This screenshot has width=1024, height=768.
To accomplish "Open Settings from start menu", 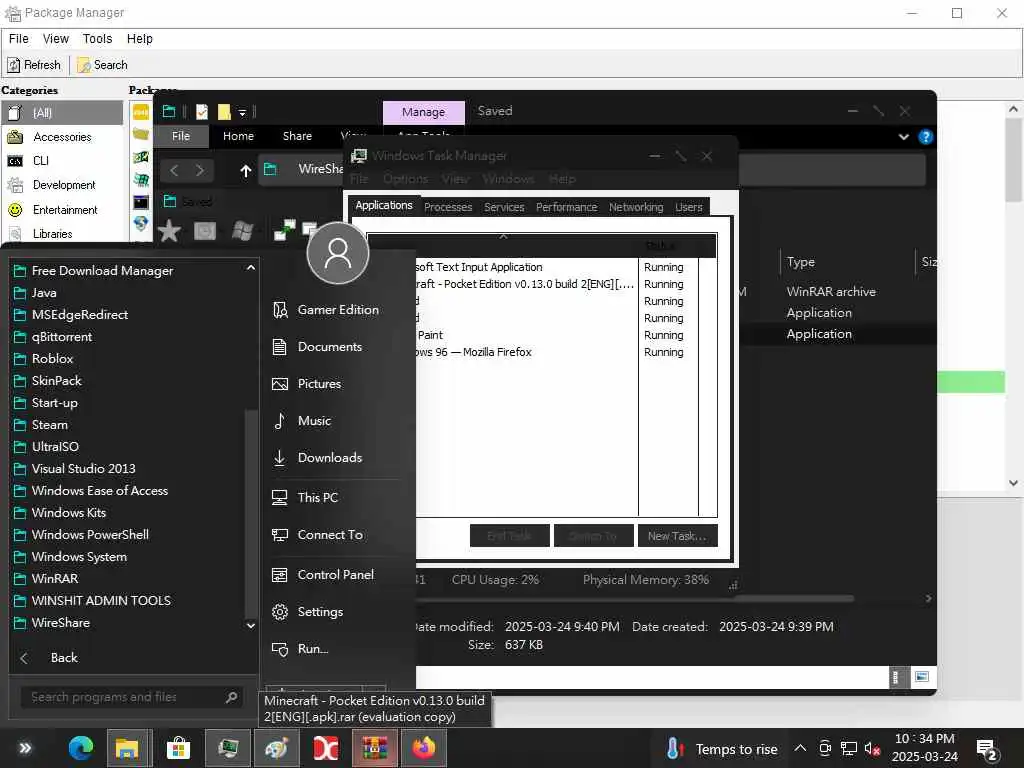I will point(320,612).
